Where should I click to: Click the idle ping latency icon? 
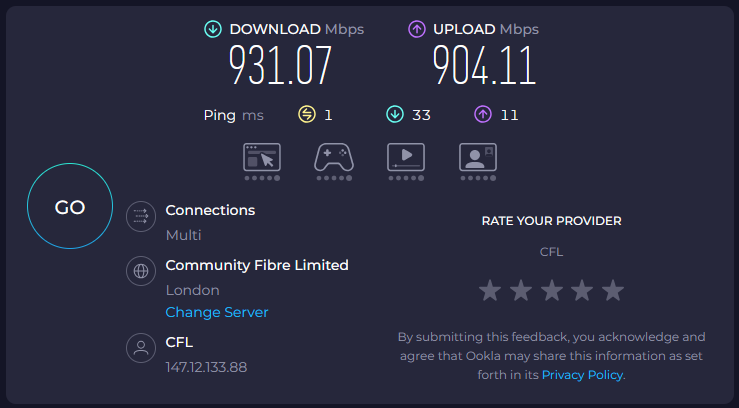(x=307, y=115)
